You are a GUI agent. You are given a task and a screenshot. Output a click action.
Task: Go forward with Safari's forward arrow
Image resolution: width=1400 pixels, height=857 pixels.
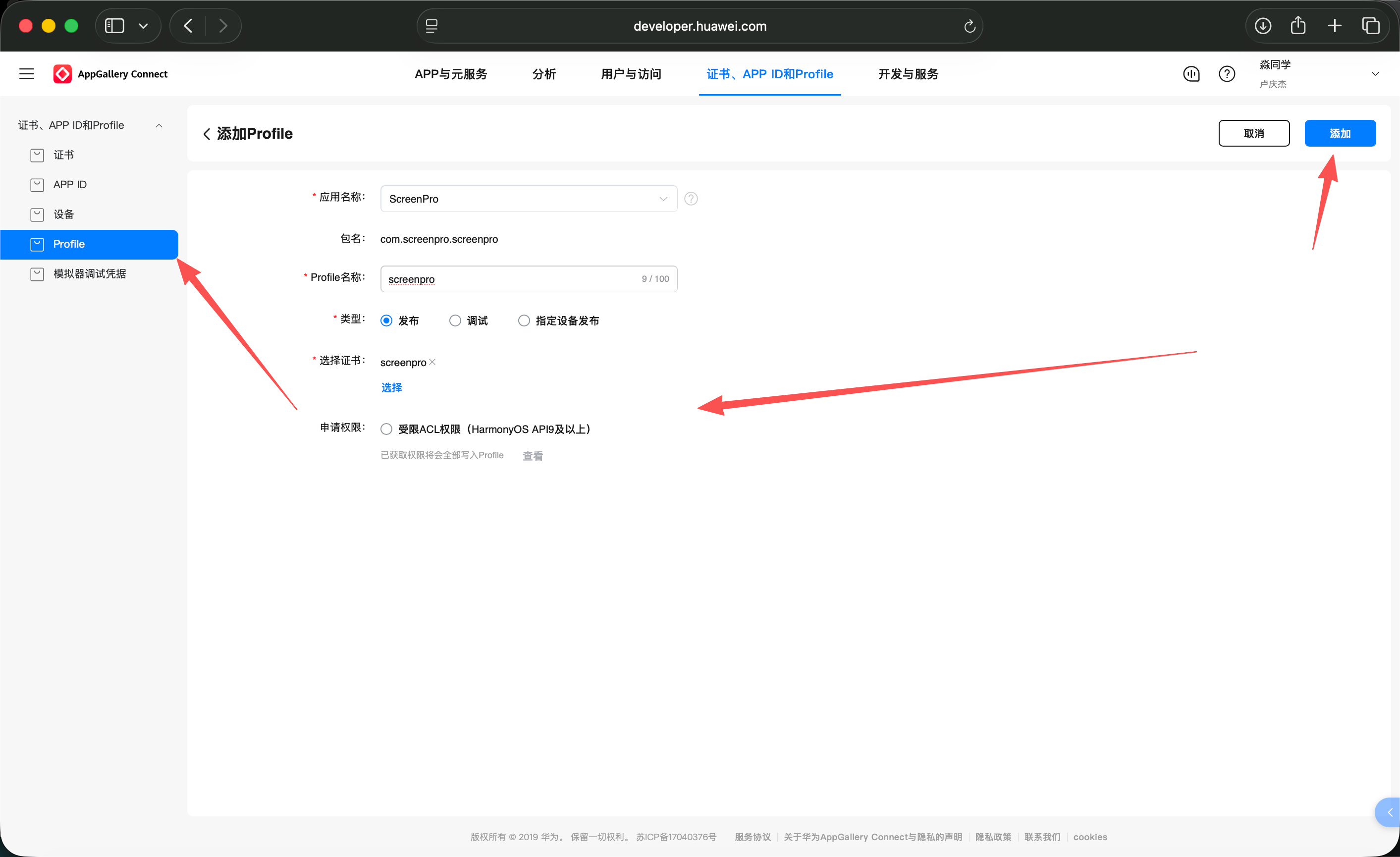click(x=223, y=26)
